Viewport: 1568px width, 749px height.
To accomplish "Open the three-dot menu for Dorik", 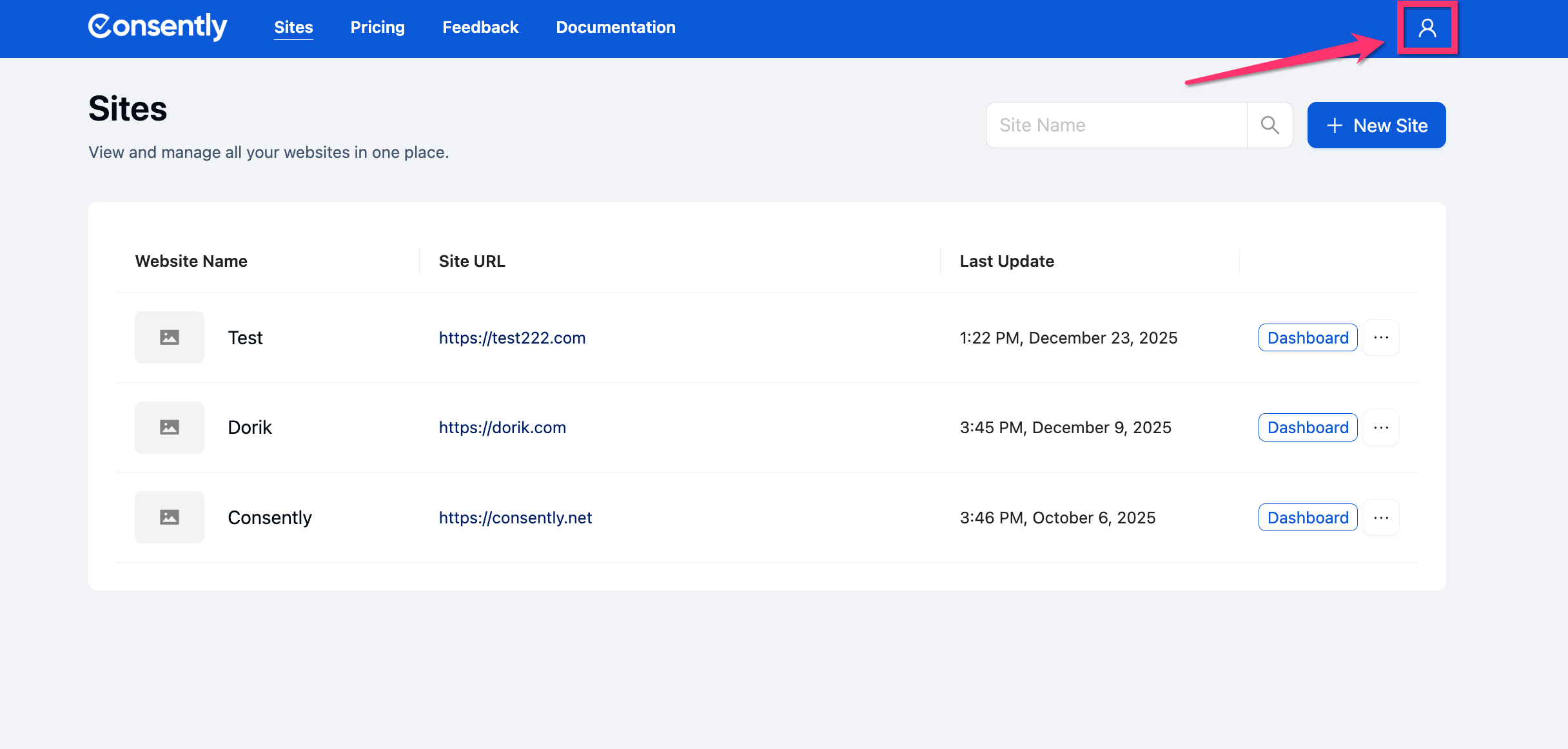I will (x=1380, y=427).
